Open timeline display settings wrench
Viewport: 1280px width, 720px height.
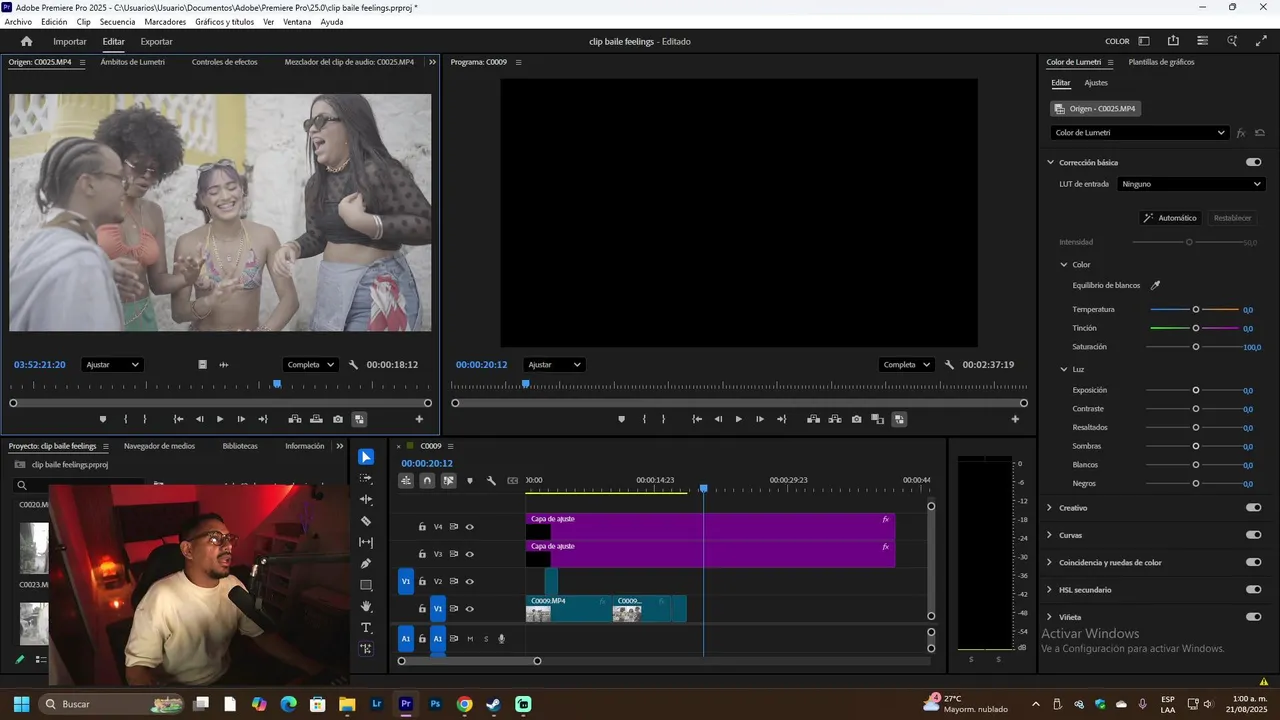tap(491, 481)
